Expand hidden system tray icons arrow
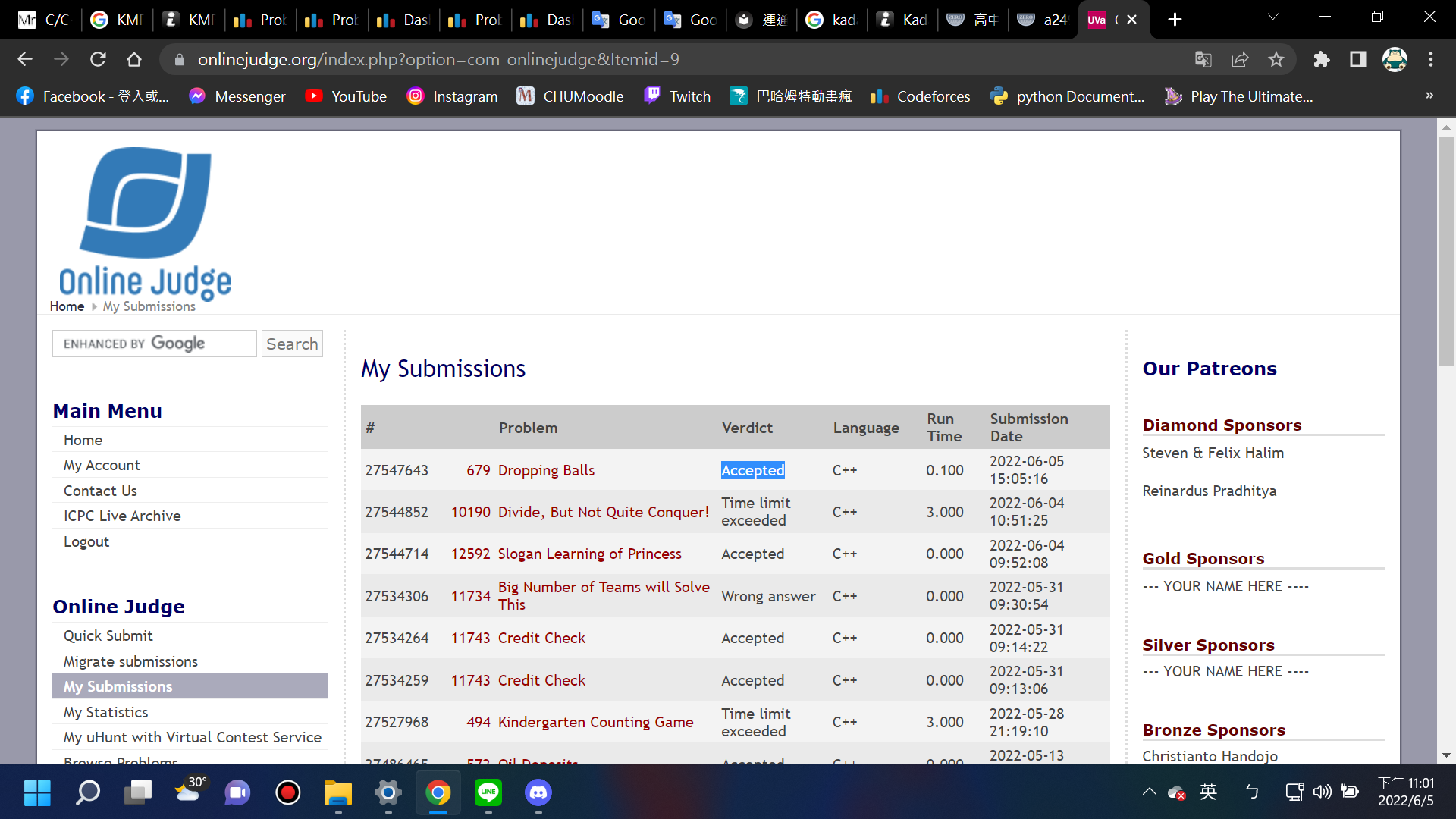Screen dimensions: 1456x819 click(1150, 792)
